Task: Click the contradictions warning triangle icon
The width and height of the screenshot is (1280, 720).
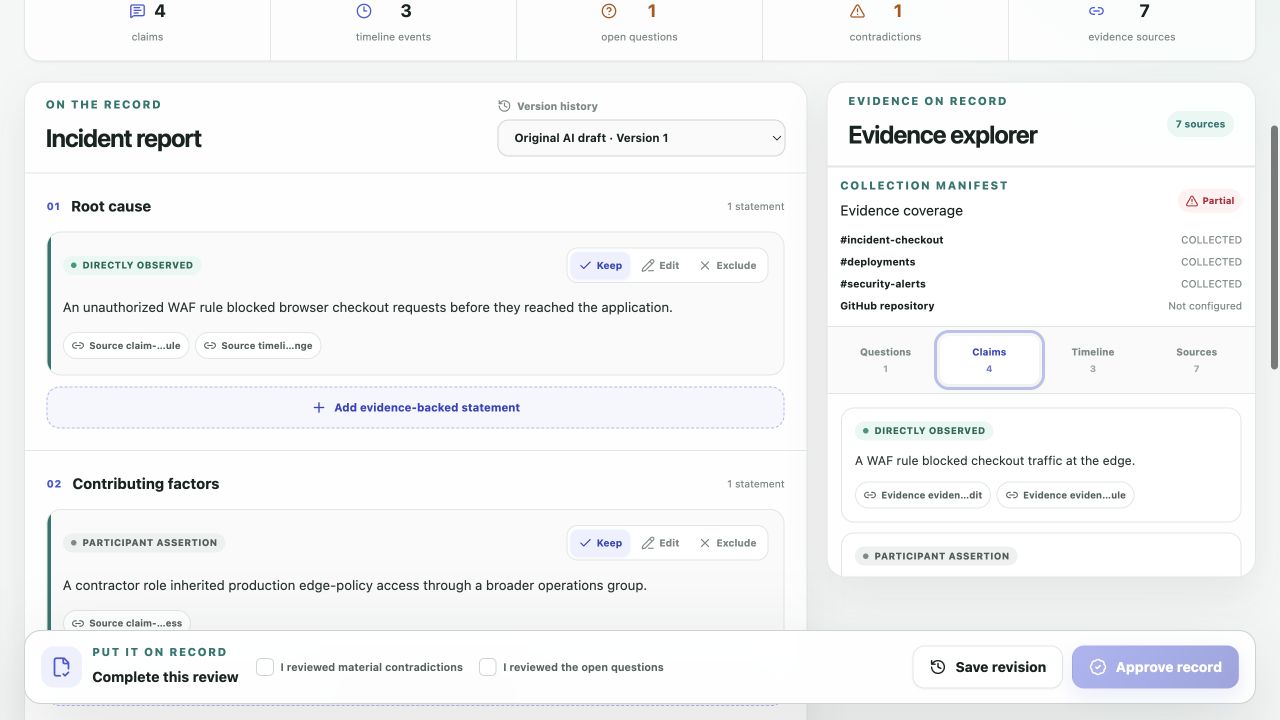Action: click(x=857, y=11)
